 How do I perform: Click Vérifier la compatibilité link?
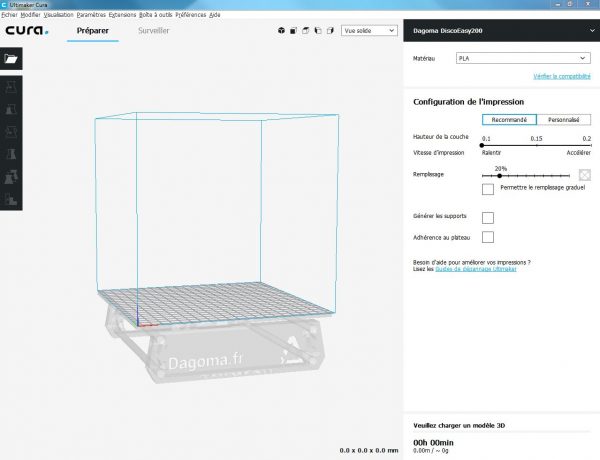[562, 76]
